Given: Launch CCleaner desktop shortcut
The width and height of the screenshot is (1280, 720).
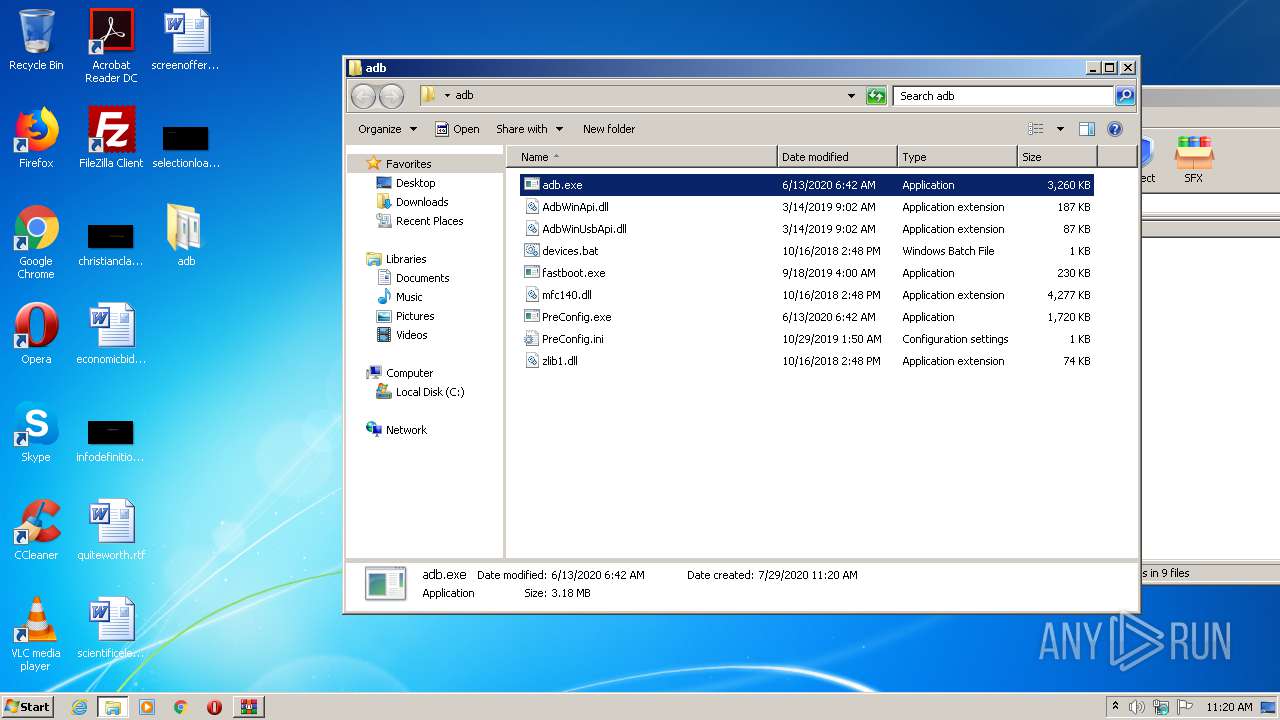Looking at the screenshot, I should click(36, 530).
